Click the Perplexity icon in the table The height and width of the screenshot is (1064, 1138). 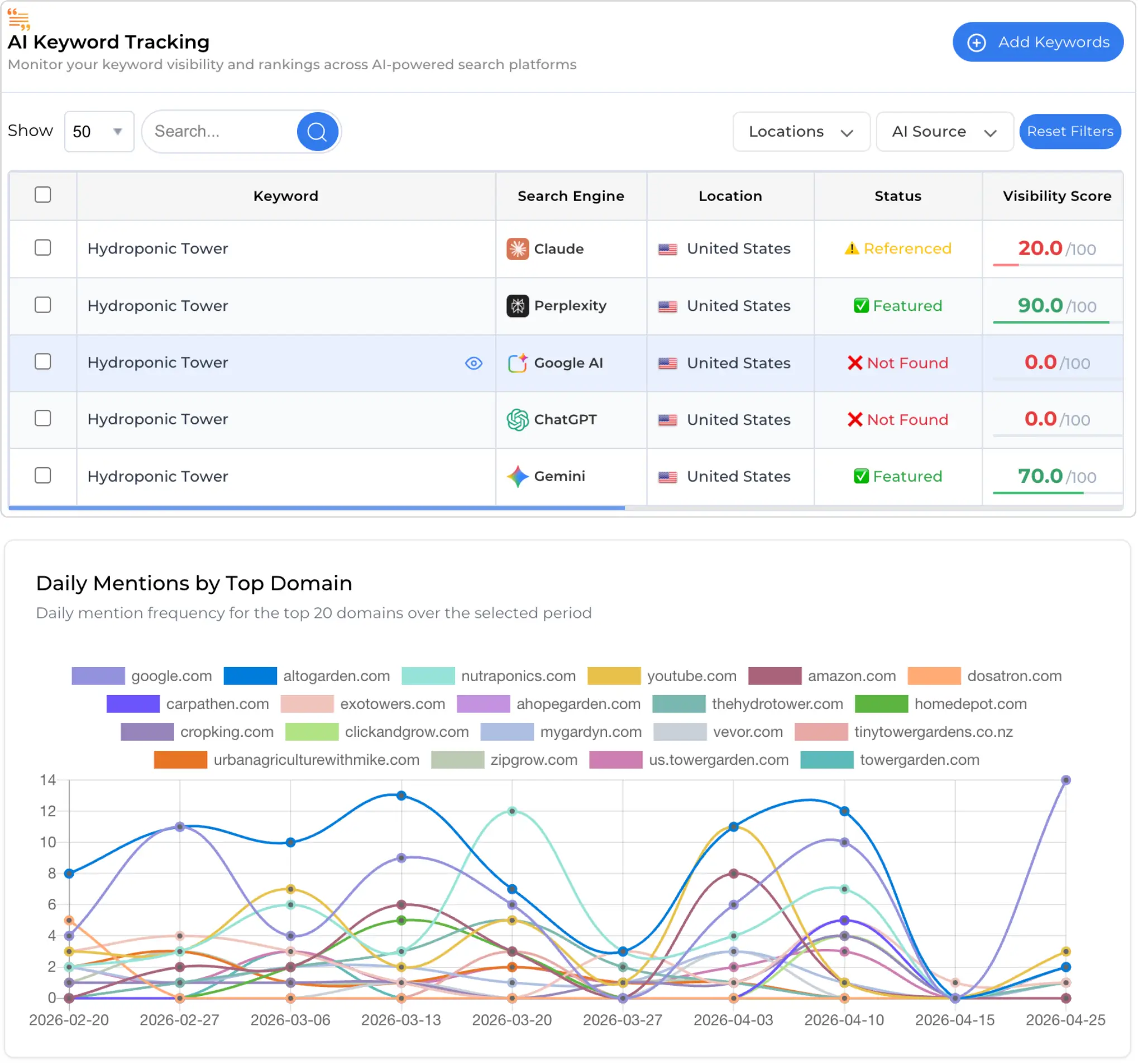[x=517, y=306]
